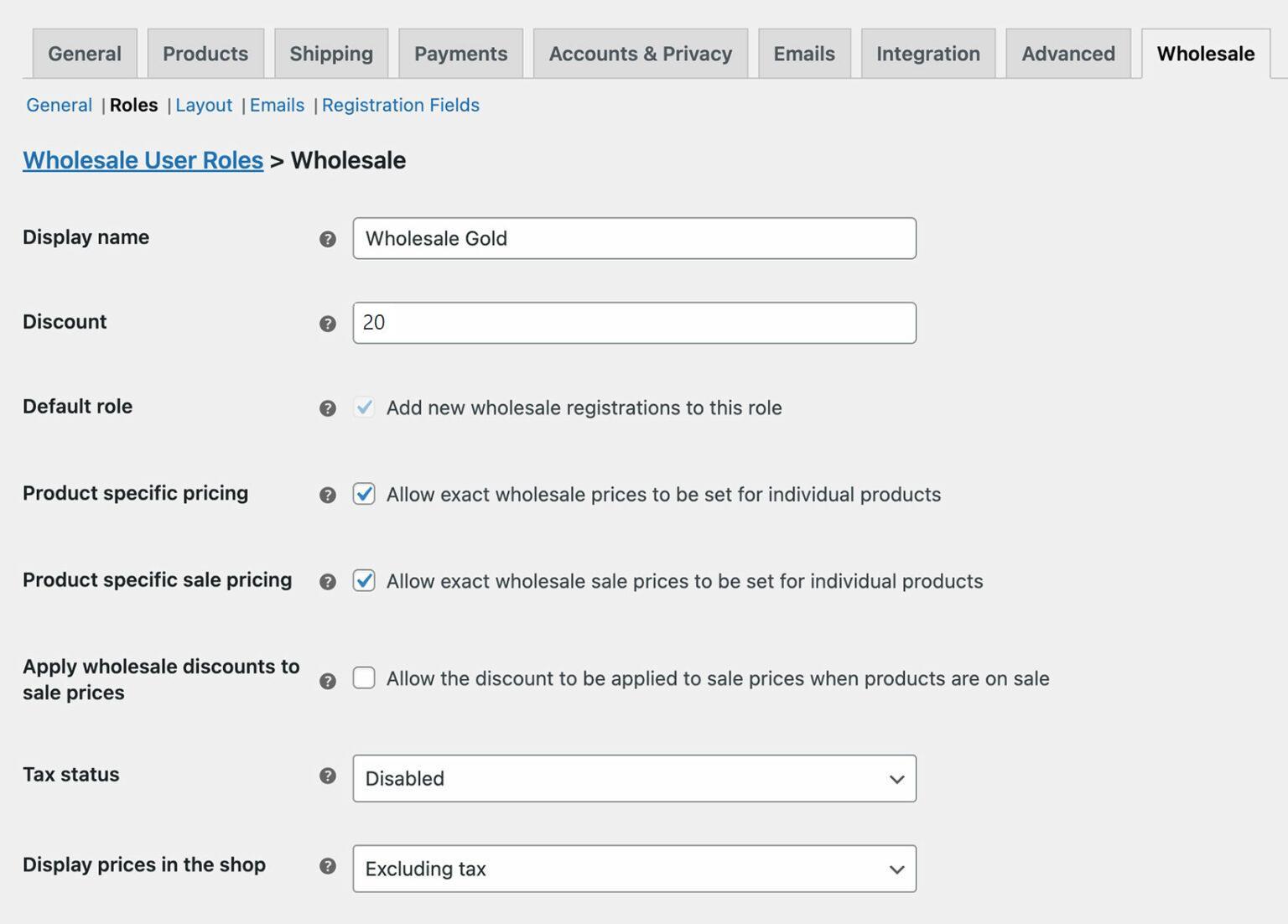Open the Product specific sale pricing help tooltip

(327, 581)
